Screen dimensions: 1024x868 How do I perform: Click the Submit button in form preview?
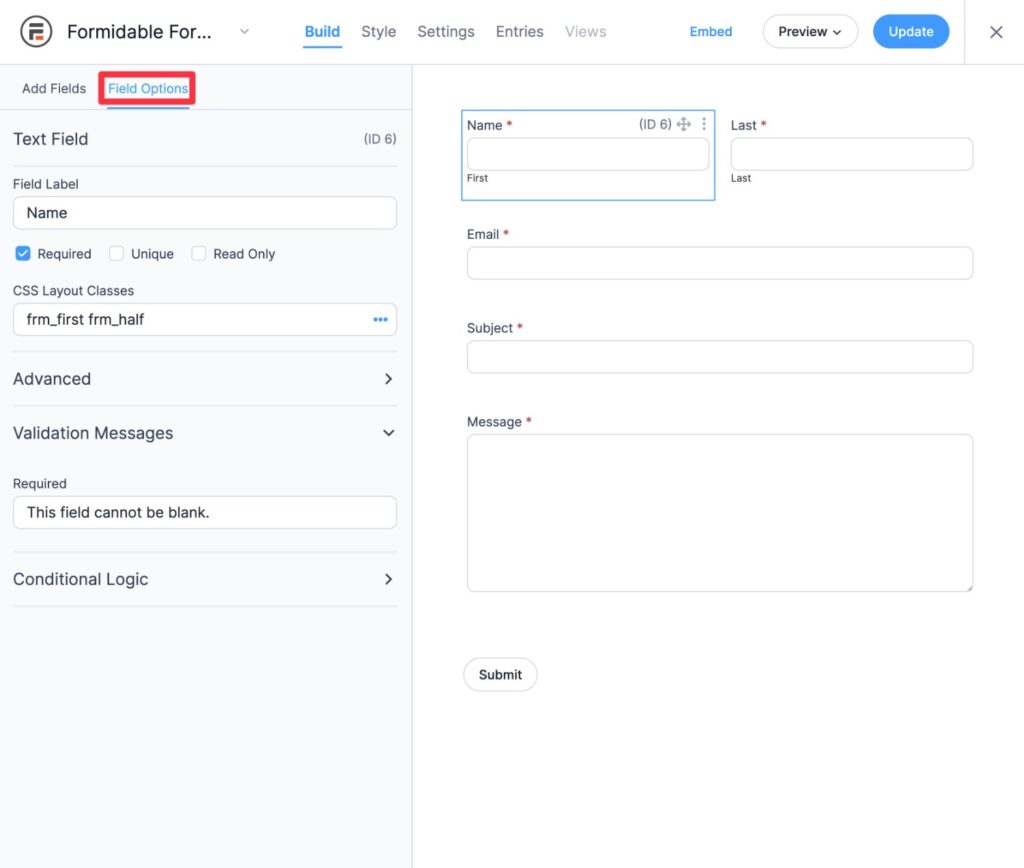pyautogui.click(x=500, y=675)
